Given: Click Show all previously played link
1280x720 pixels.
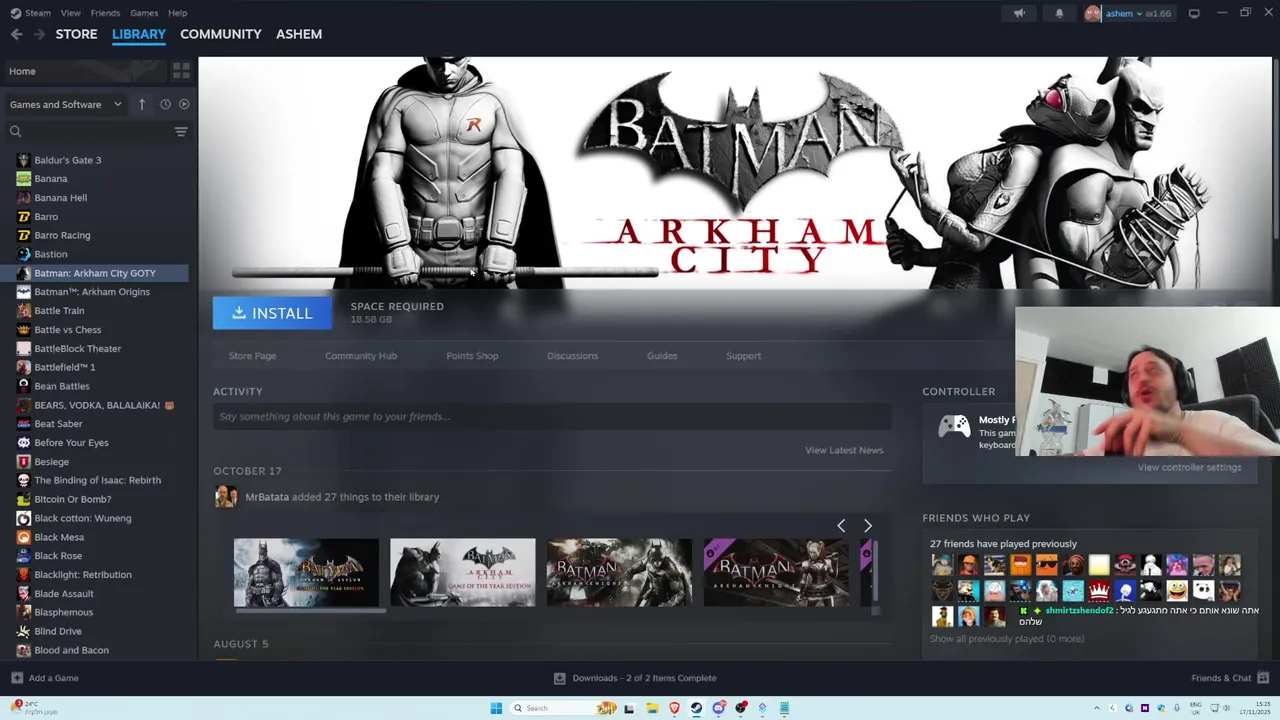Looking at the screenshot, I should [1006, 639].
